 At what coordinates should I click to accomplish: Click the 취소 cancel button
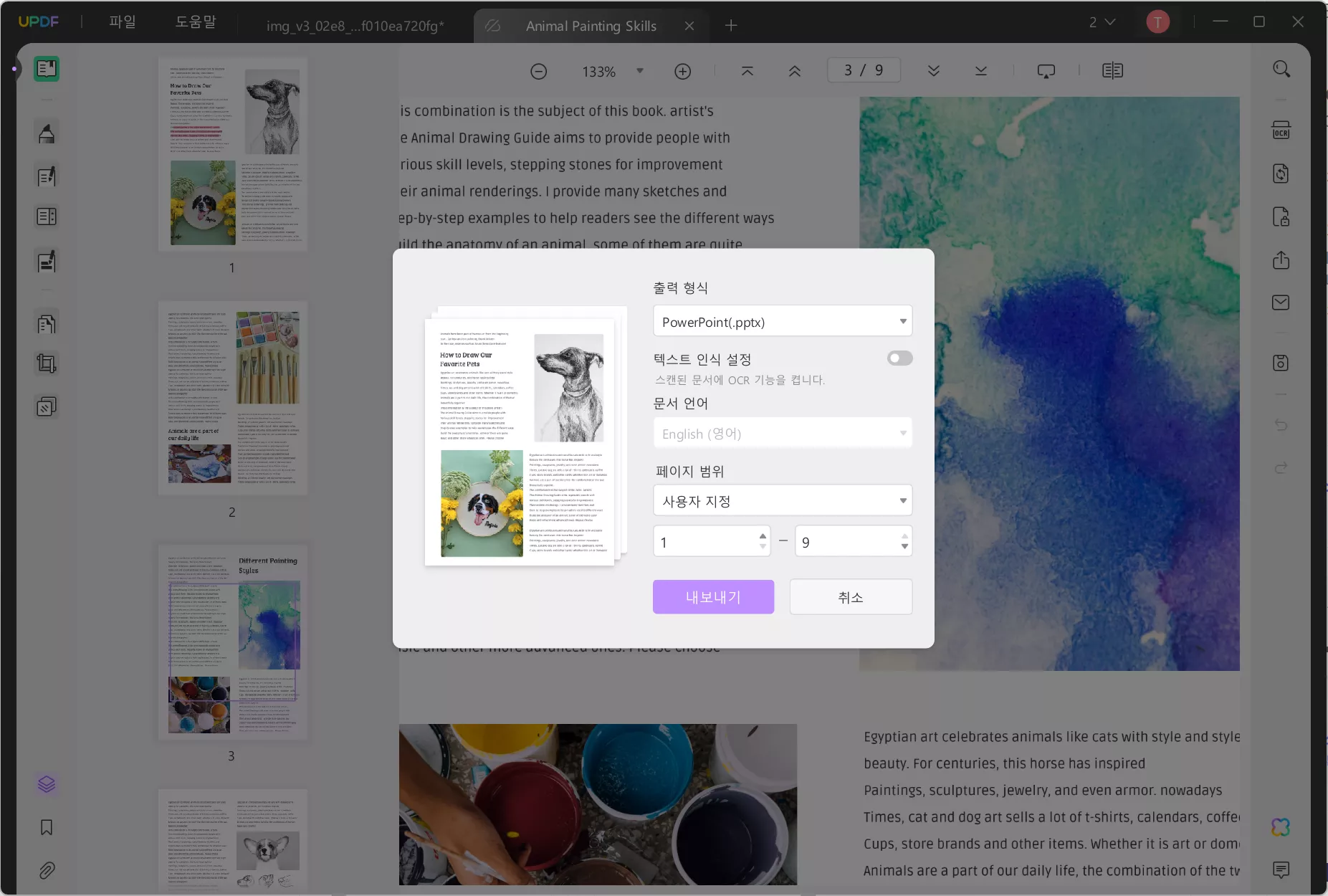click(x=851, y=596)
